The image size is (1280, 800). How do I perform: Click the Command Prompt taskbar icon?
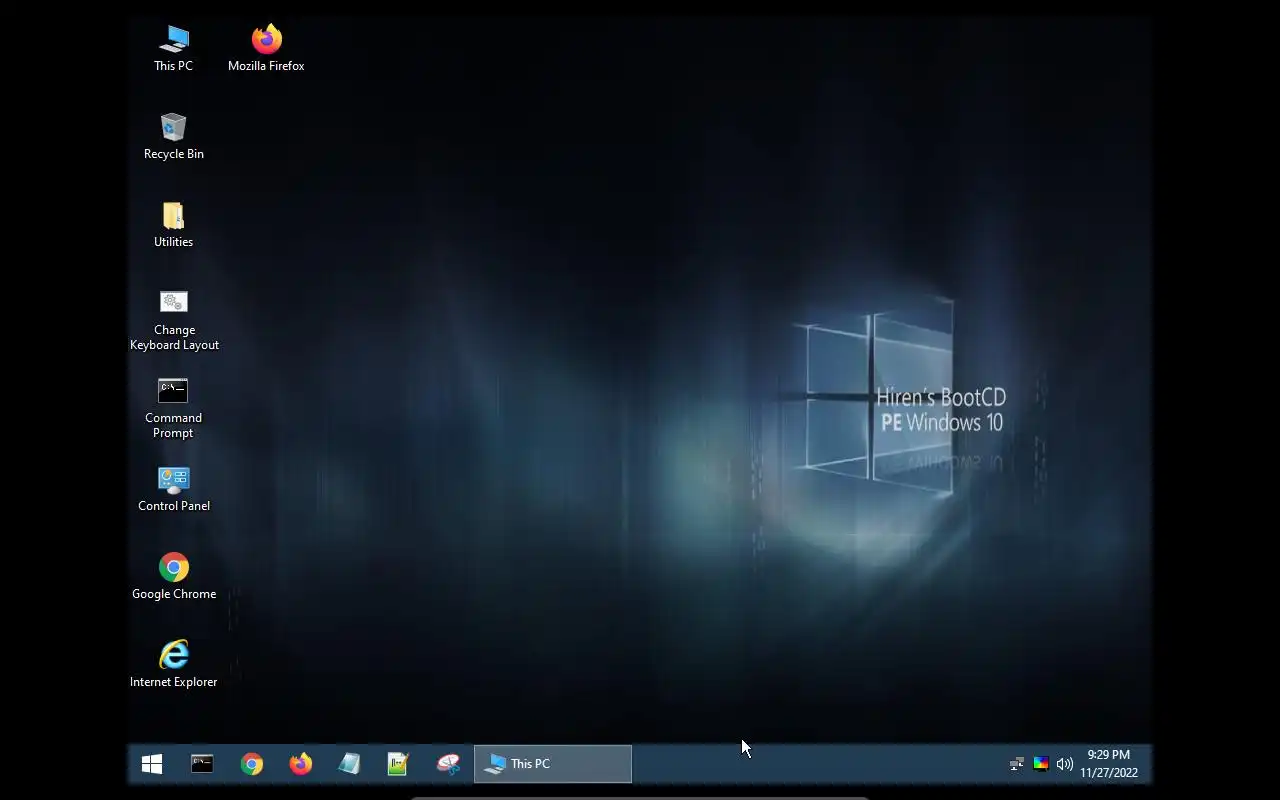(202, 764)
